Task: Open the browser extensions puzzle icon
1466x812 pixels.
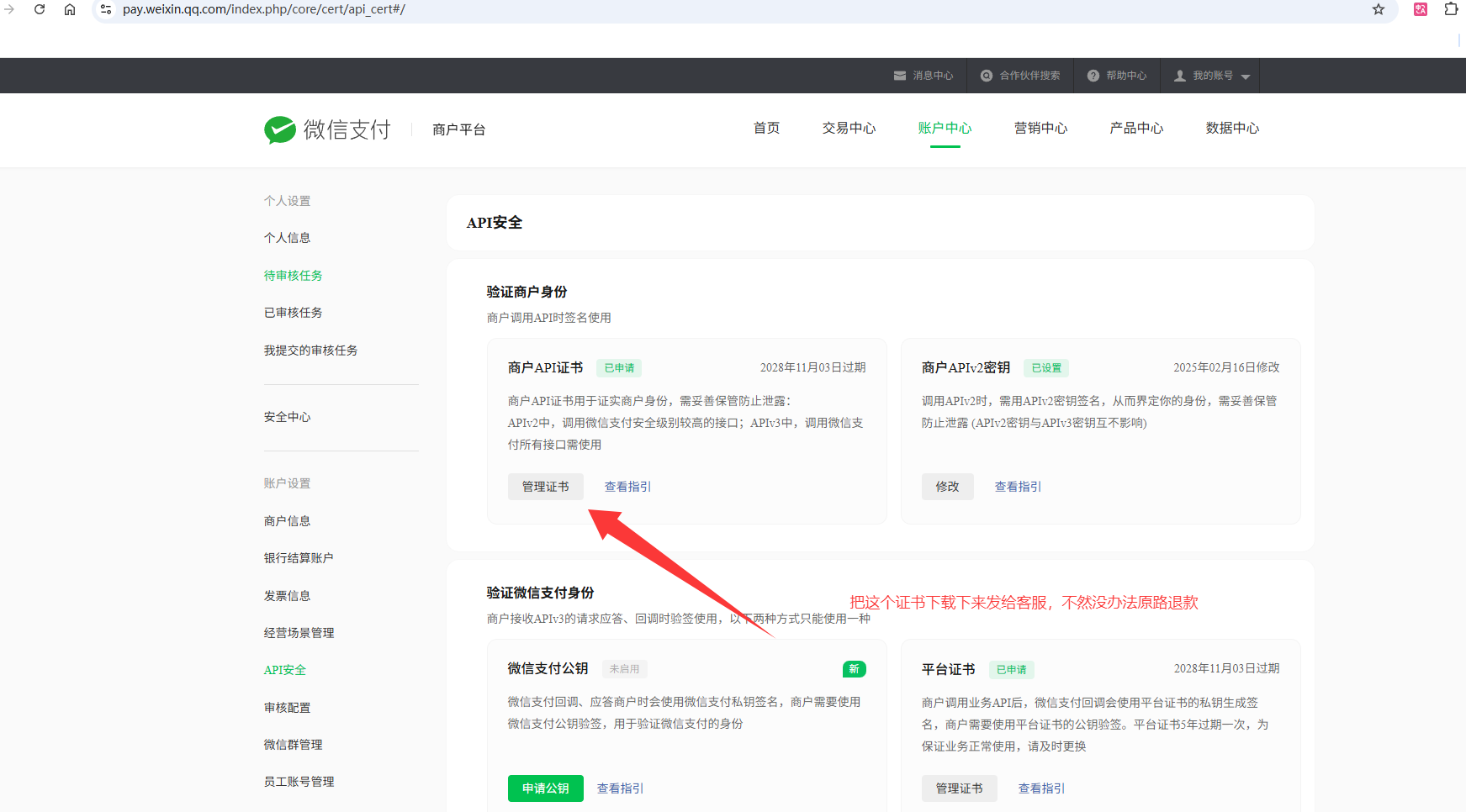Action: [x=1451, y=9]
